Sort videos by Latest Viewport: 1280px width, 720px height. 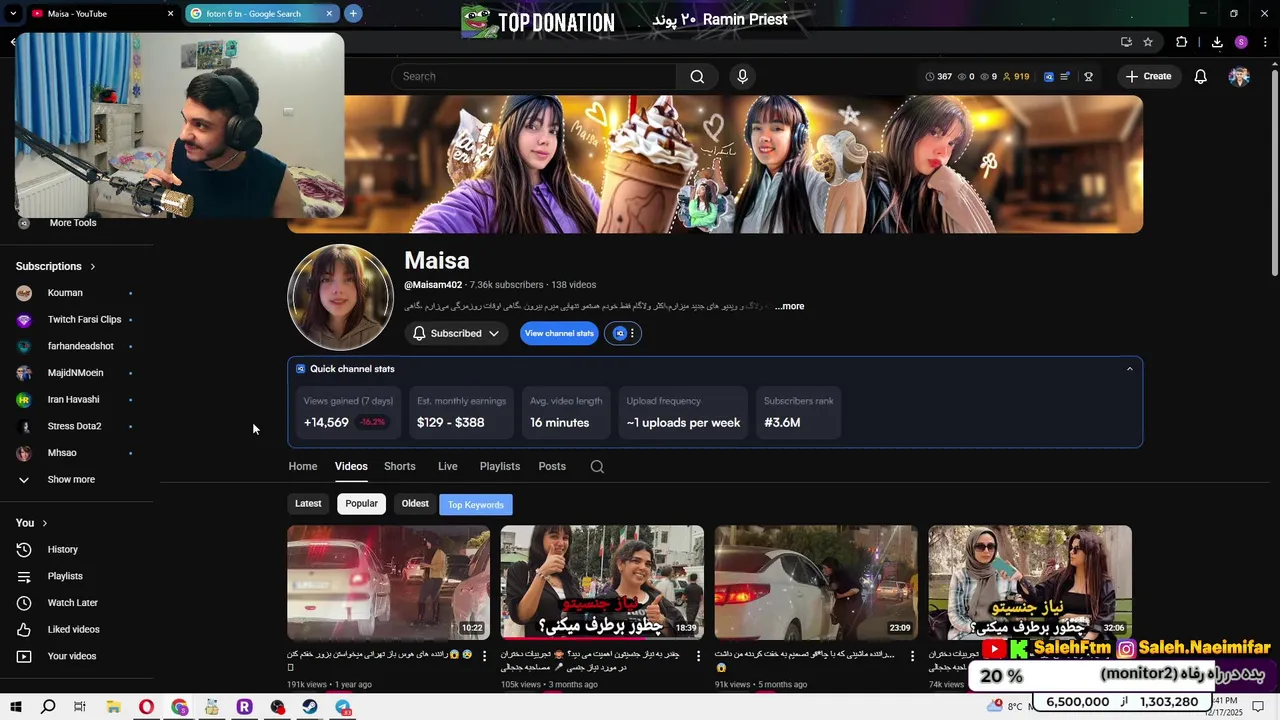pyautogui.click(x=308, y=504)
